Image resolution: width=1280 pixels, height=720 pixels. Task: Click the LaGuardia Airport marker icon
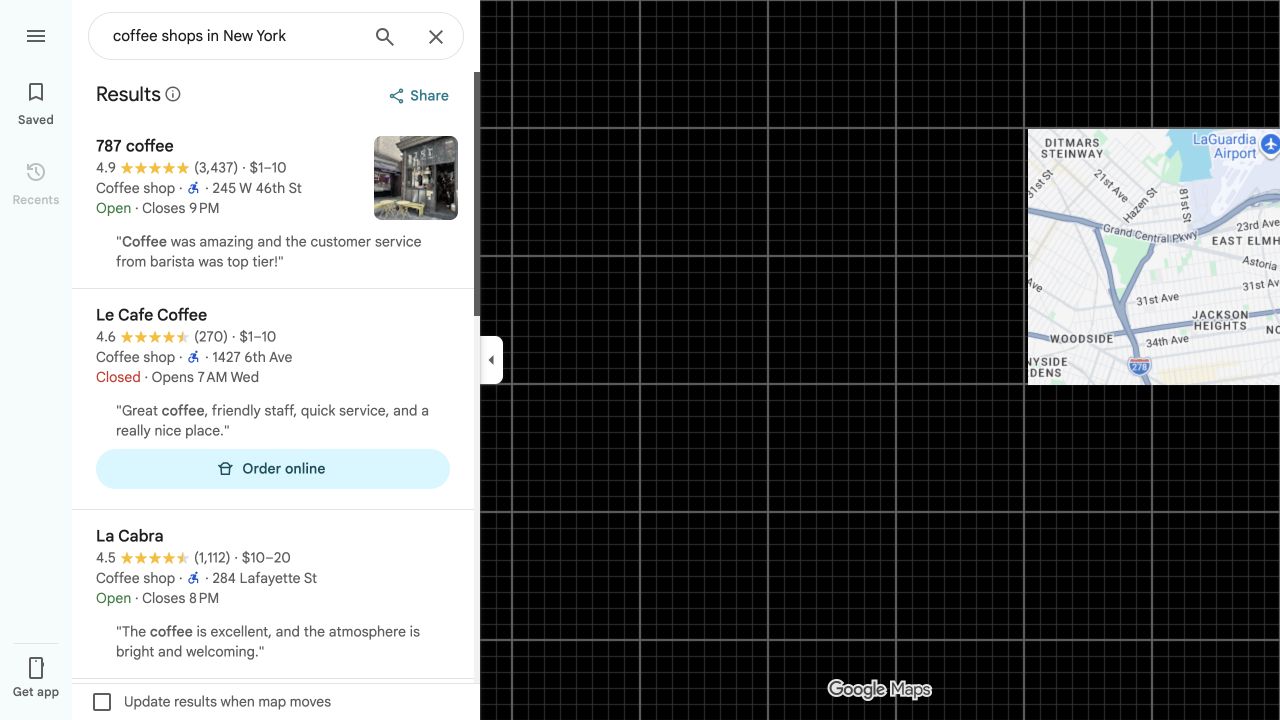point(1270,145)
